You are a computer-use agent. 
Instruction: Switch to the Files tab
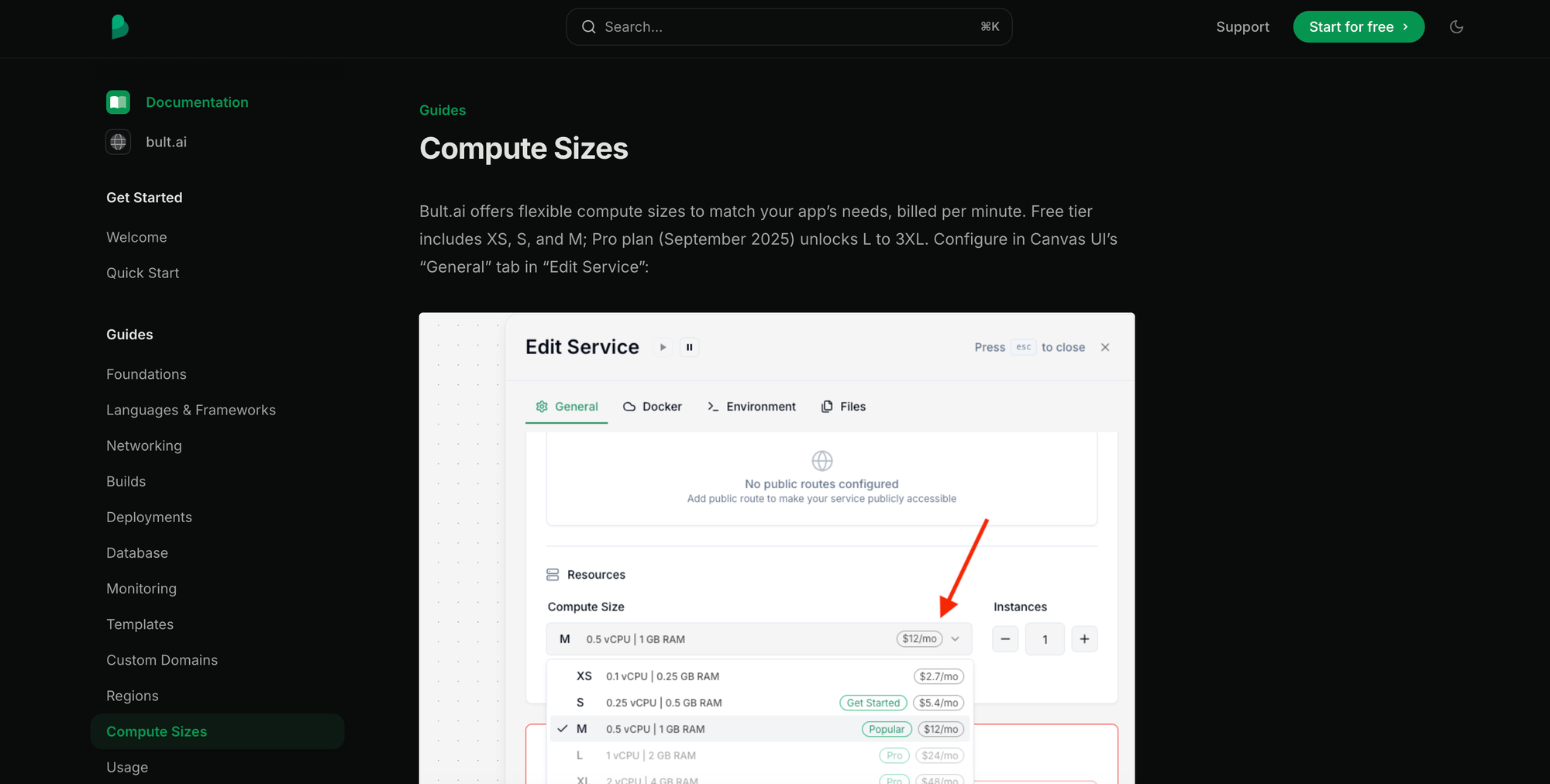click(x=843, y=406)
